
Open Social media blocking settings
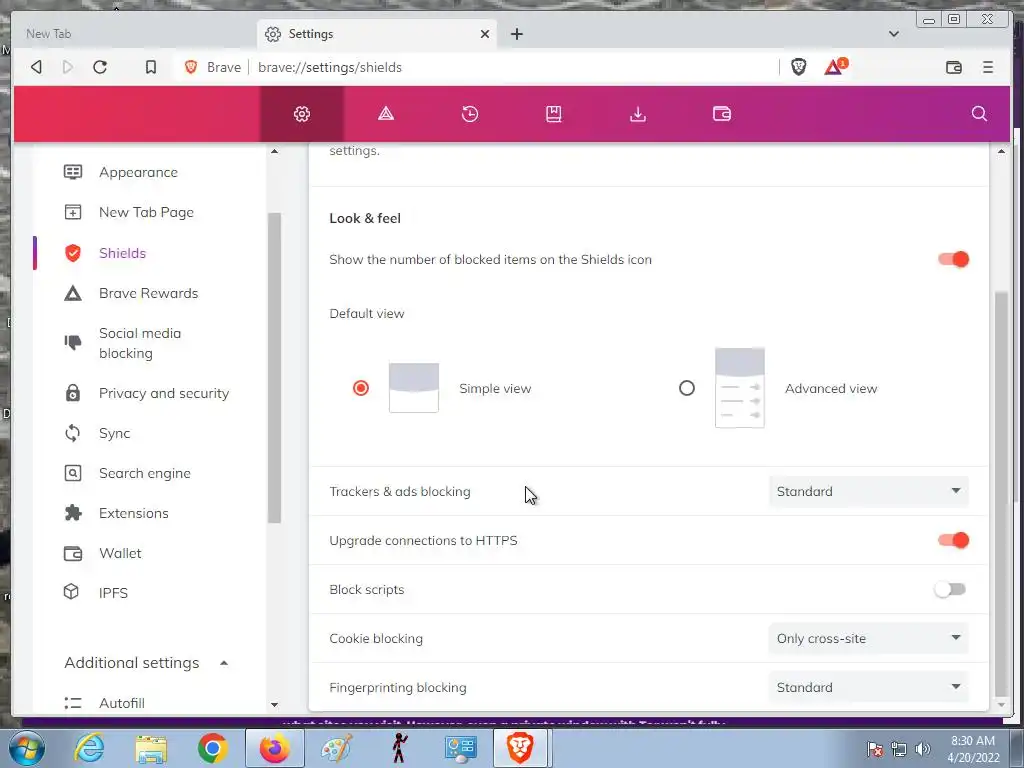pyautogui.click(x=140, y=343)
